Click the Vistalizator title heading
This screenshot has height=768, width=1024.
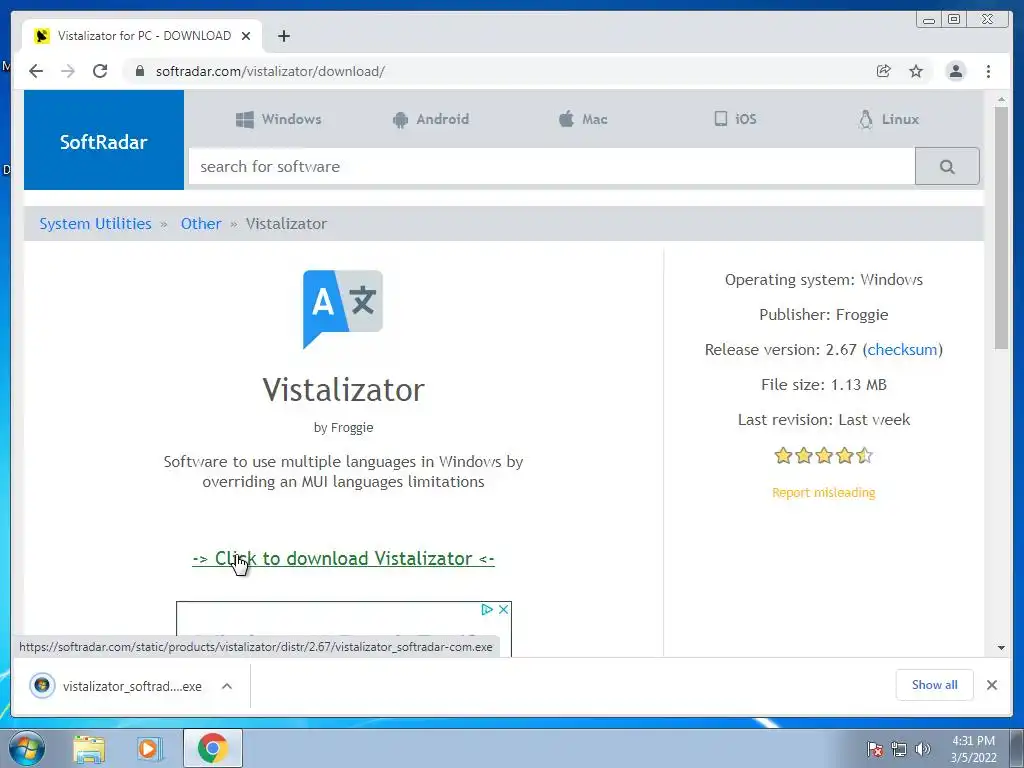tap(344, 390)
